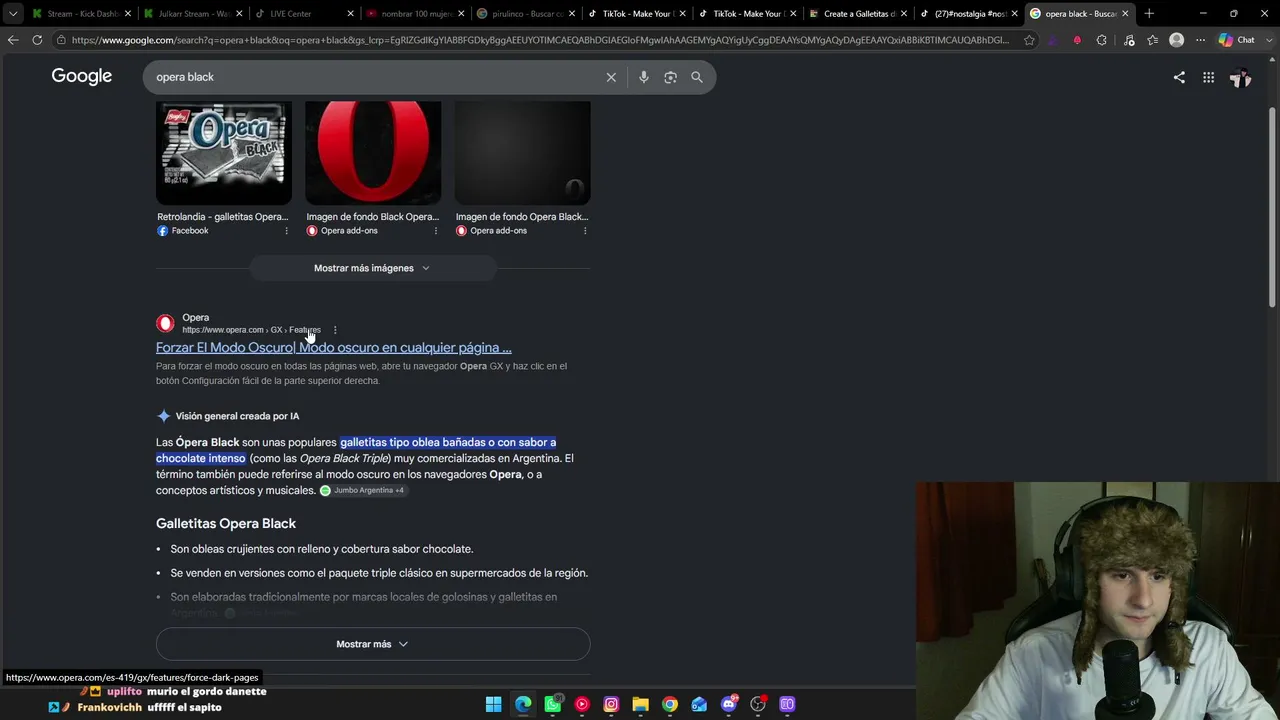Image resolution: width=1280 pixels, height=720 pixels.
Task: Open the Google apps grid
Action: tap(1208, 77)
